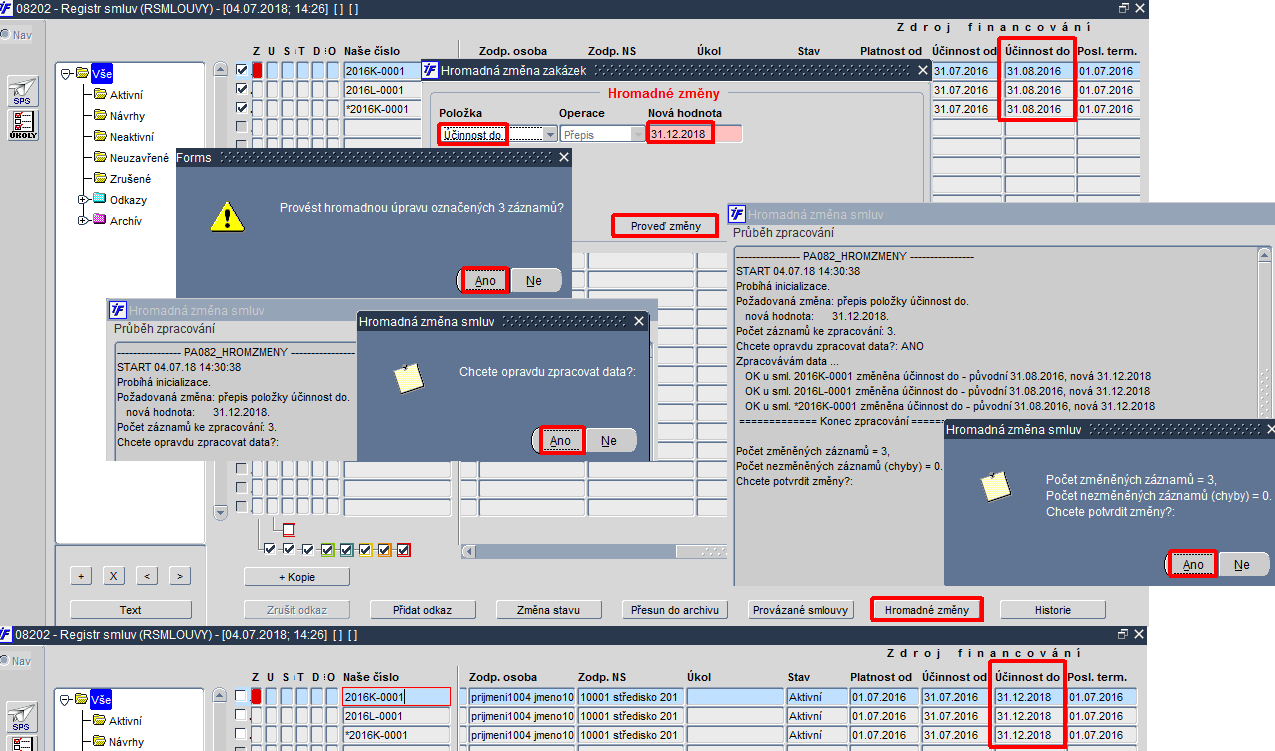Select the Neuzavřené folder icon
The height and width of the screenshot is (751, 1275).
[x=101, y=157]
